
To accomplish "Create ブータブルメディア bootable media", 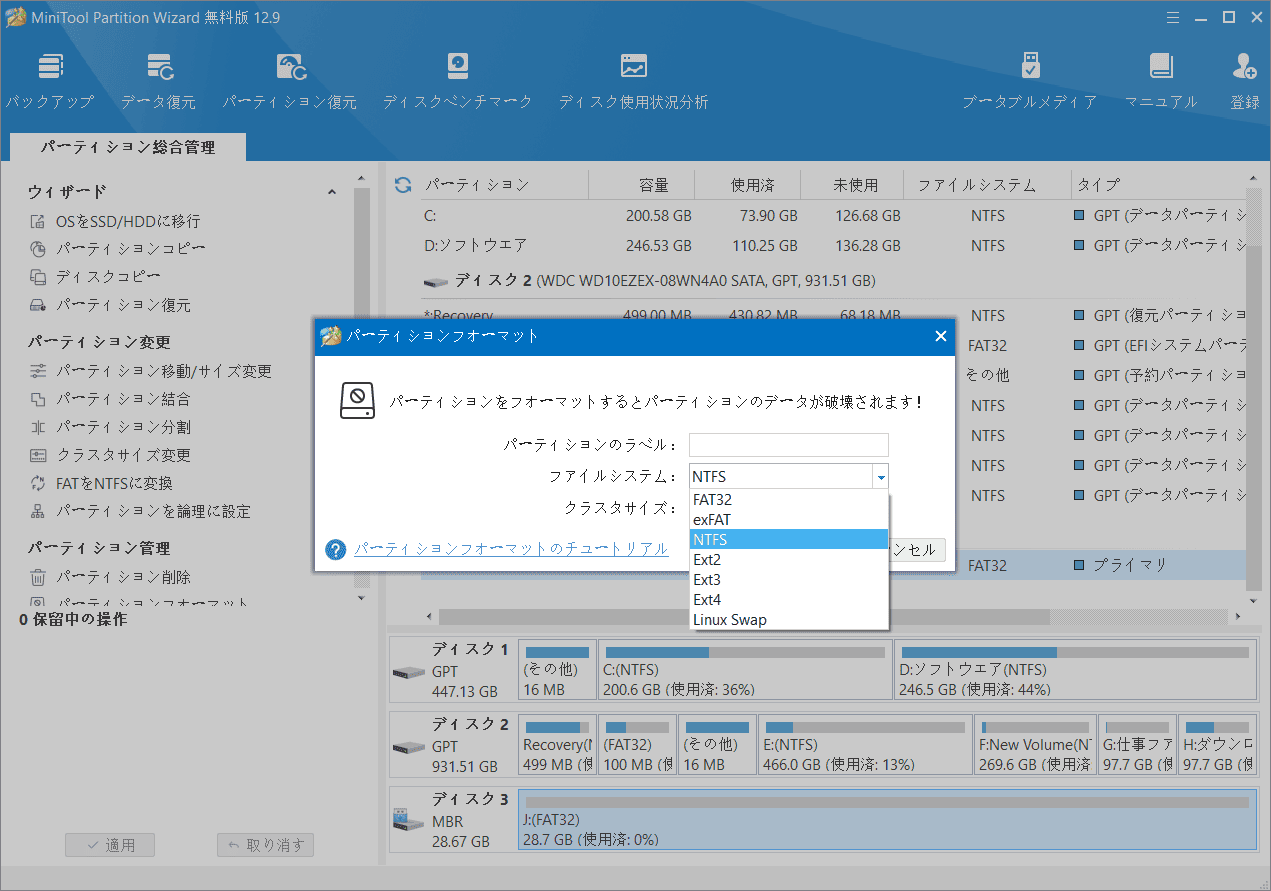I will click(1030, 80).
